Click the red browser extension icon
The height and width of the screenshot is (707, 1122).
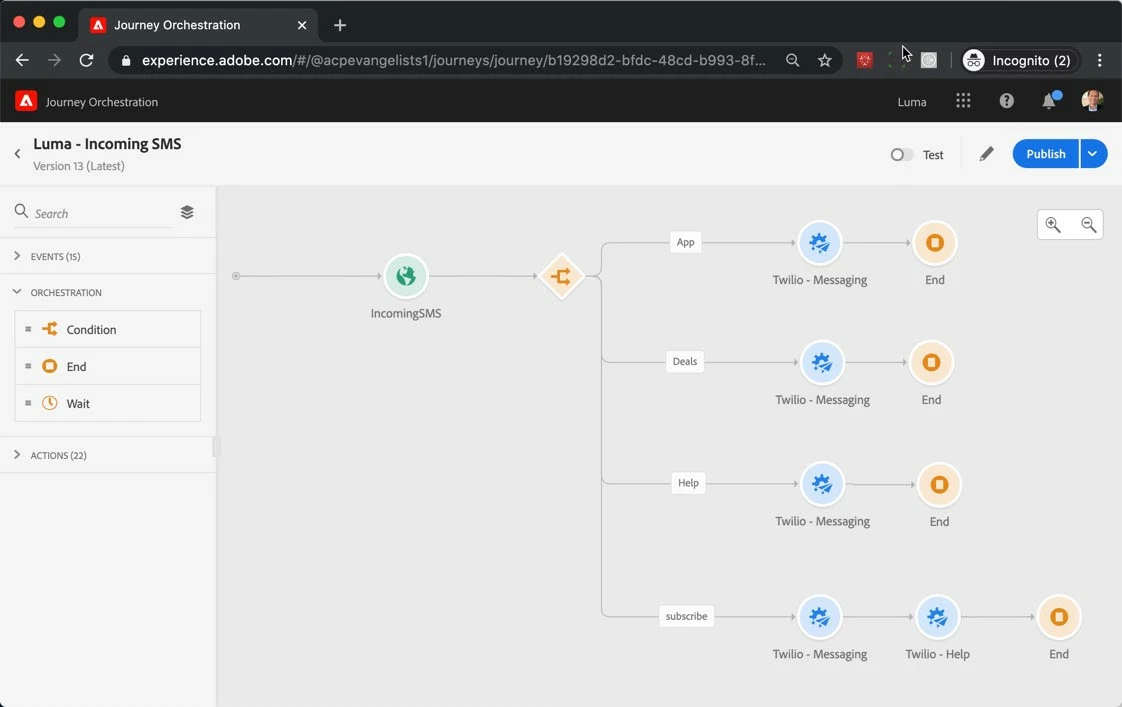(x=864, y=60)
